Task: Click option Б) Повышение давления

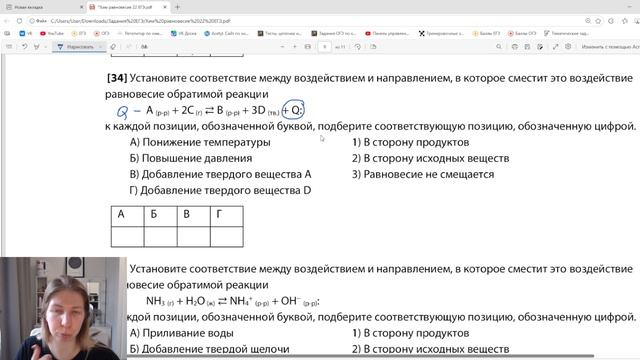Action: pyautogui.click(x=191, y=158)
